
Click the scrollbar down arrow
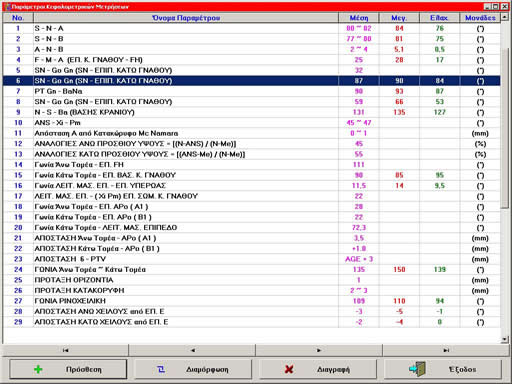tap(505, 339)
